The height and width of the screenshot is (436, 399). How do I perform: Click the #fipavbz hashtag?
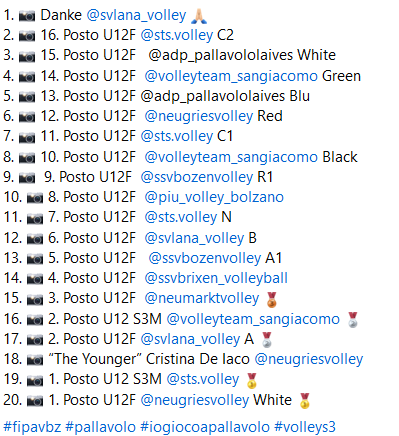point(32,427)
